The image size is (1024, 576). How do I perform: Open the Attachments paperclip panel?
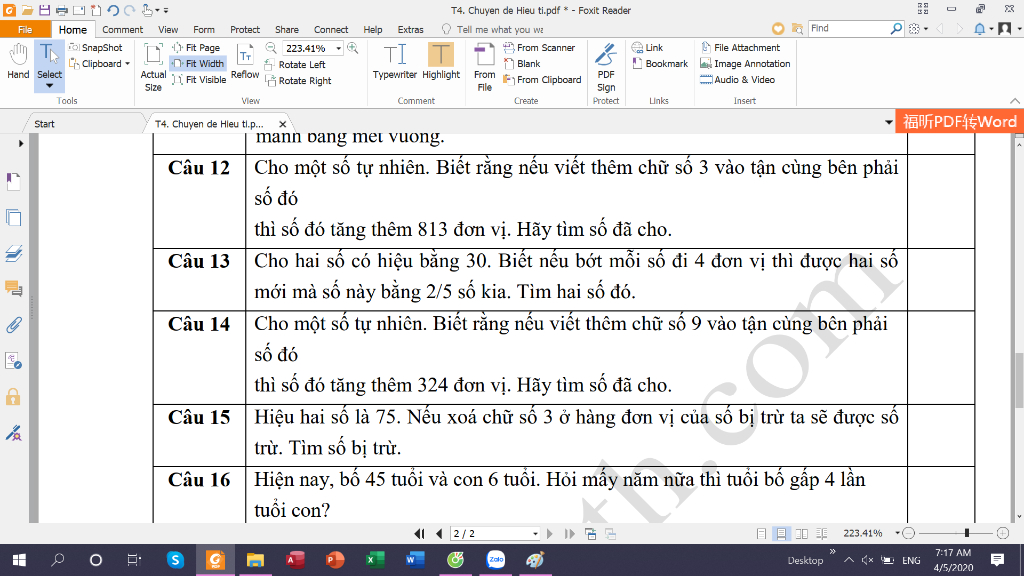(14, 325)
